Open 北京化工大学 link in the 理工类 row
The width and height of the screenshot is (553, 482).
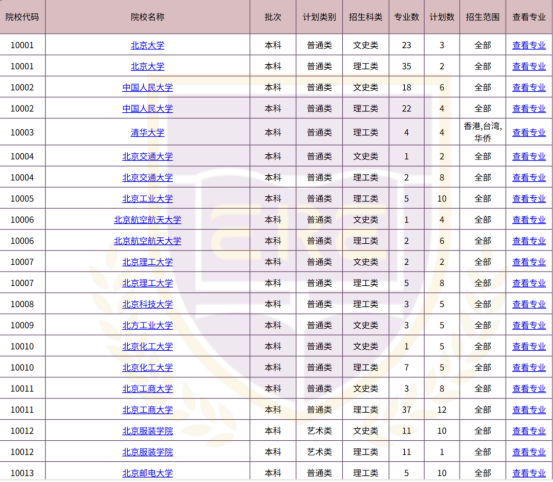coord(147,367)
